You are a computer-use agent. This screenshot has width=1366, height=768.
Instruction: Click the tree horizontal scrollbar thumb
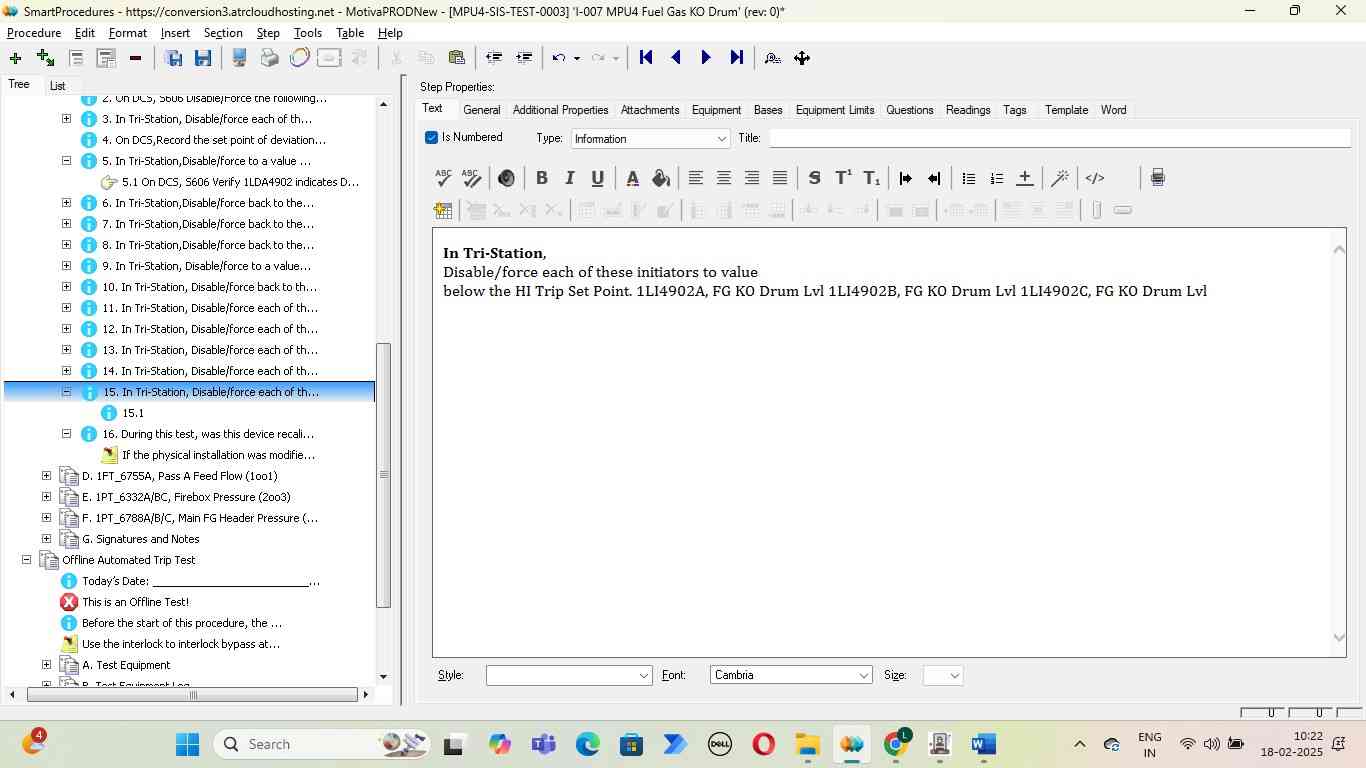193,694
